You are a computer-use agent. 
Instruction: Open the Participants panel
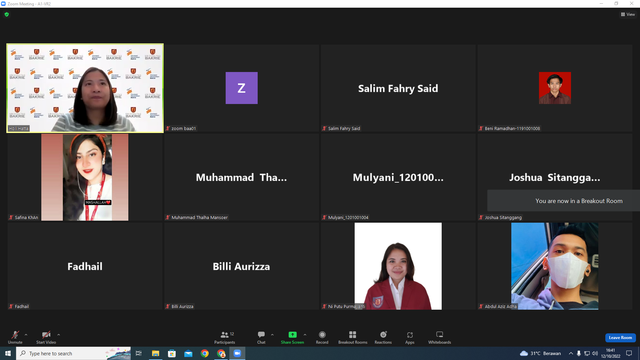point(224,337)
